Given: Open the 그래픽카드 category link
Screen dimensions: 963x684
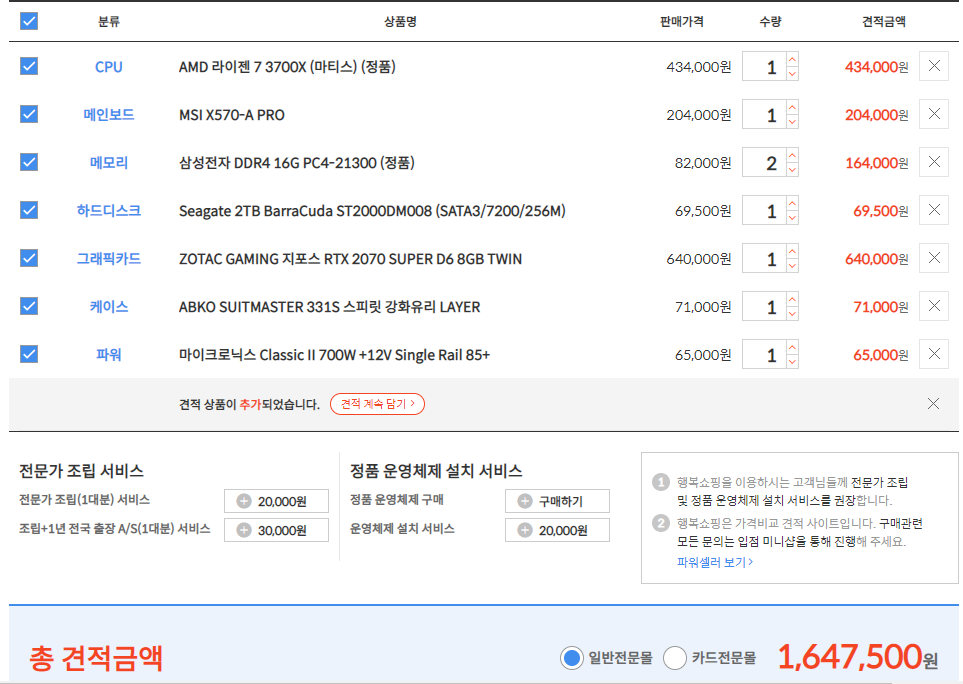Looking at the screenshot, I should [x=109, y=258].
